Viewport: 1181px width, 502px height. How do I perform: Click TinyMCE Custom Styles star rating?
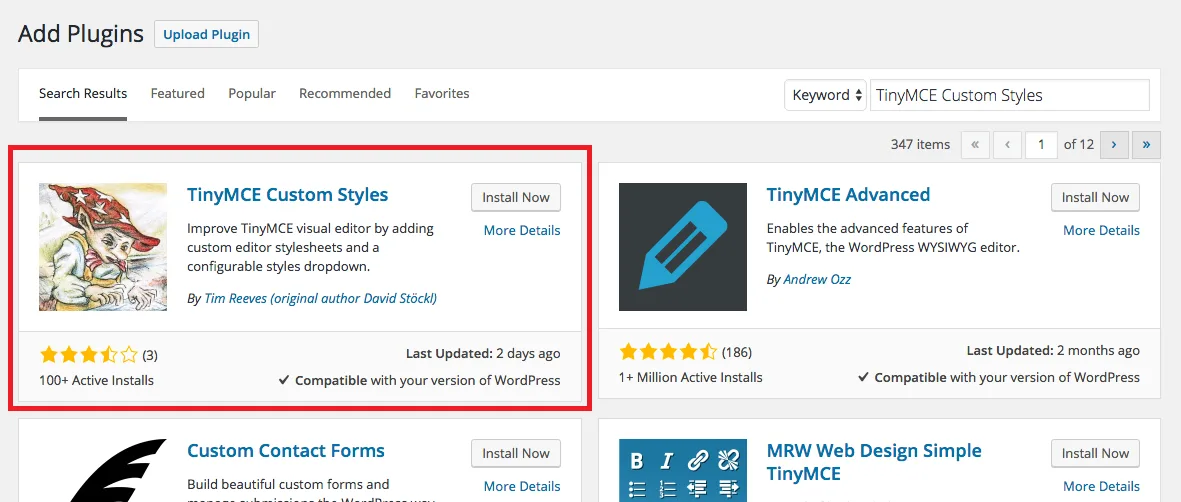pos(89,354)
